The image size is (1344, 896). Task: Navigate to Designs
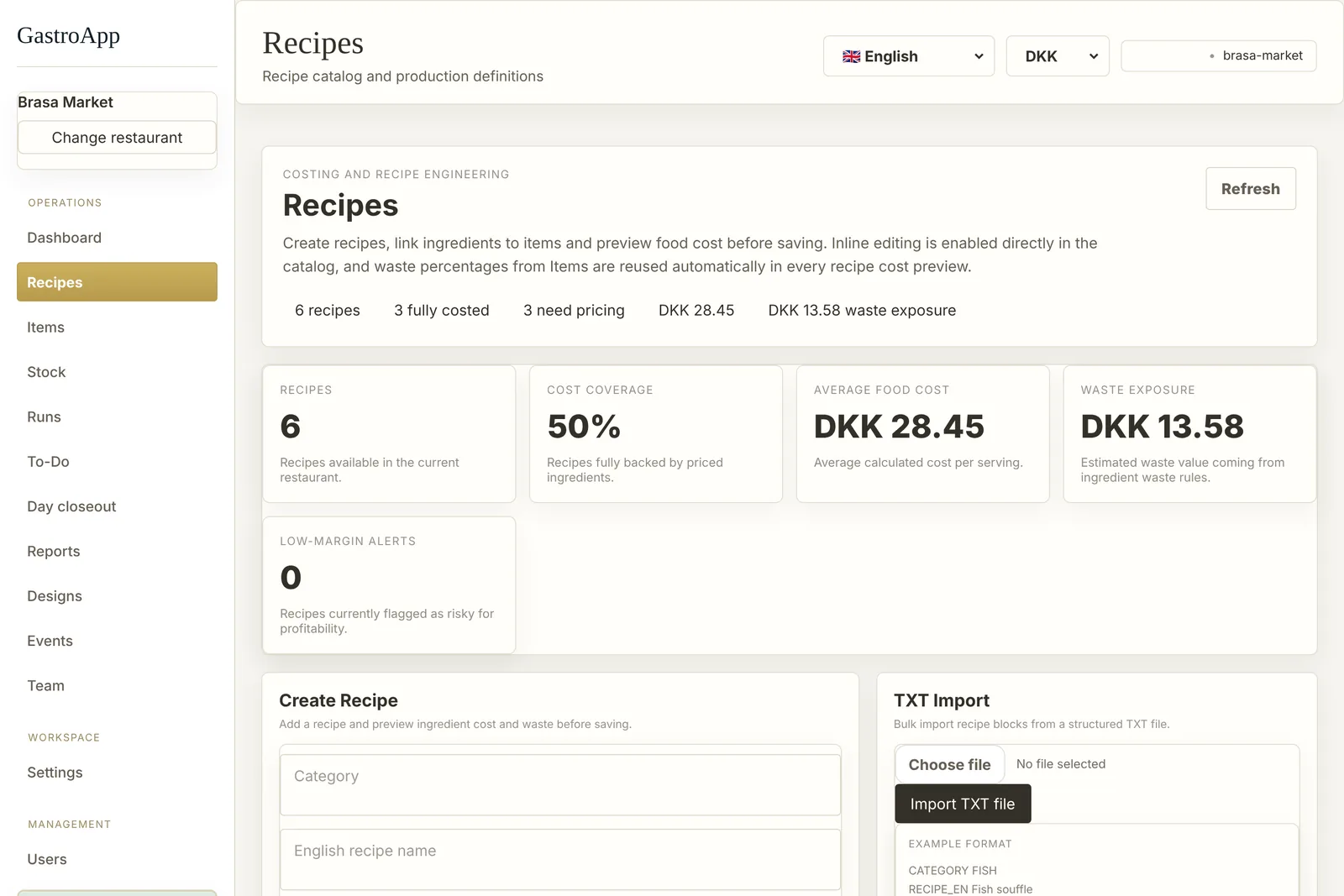pyautogui.click(x=117, y=596)
